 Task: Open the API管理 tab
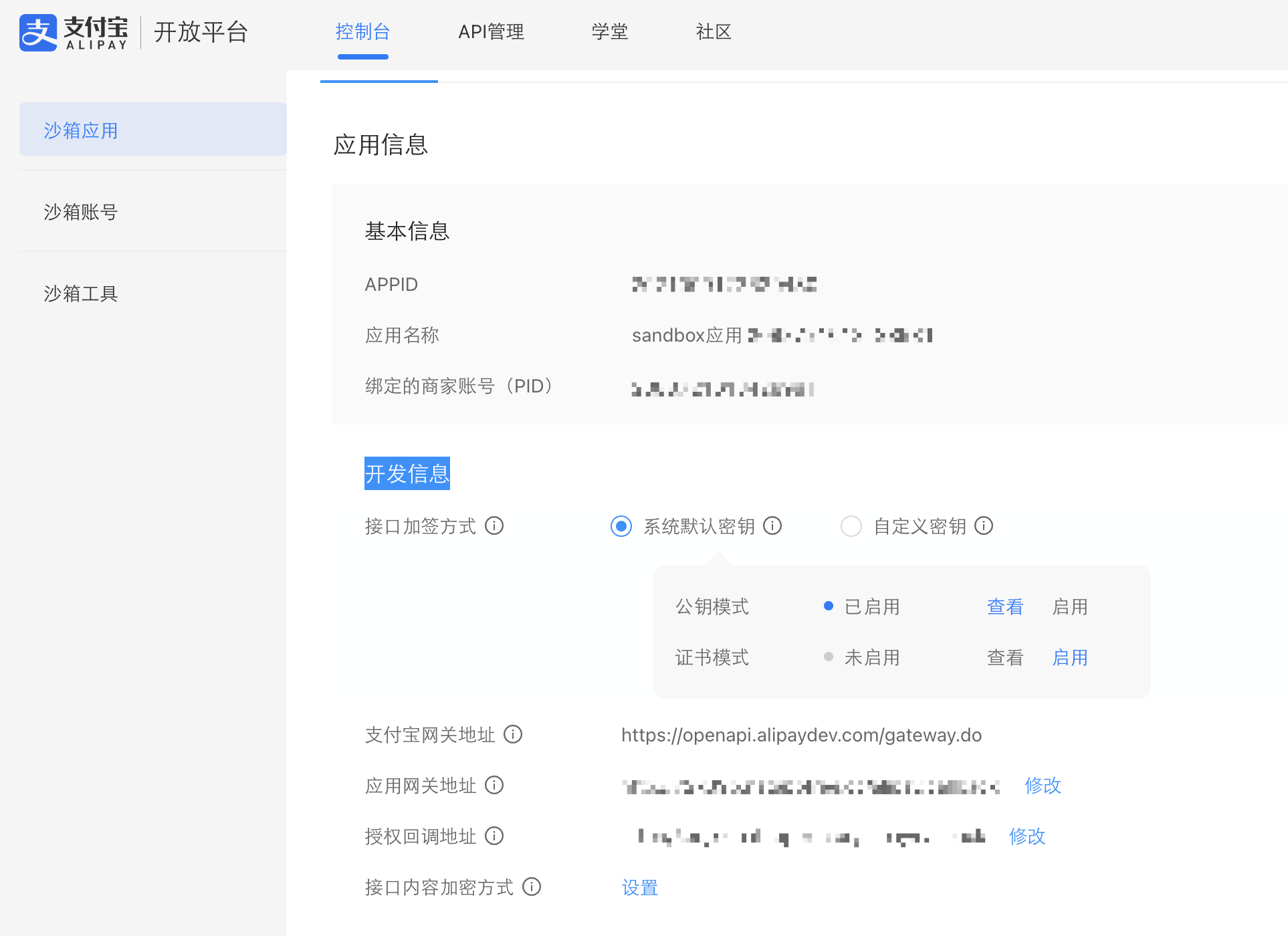(492, 31)
